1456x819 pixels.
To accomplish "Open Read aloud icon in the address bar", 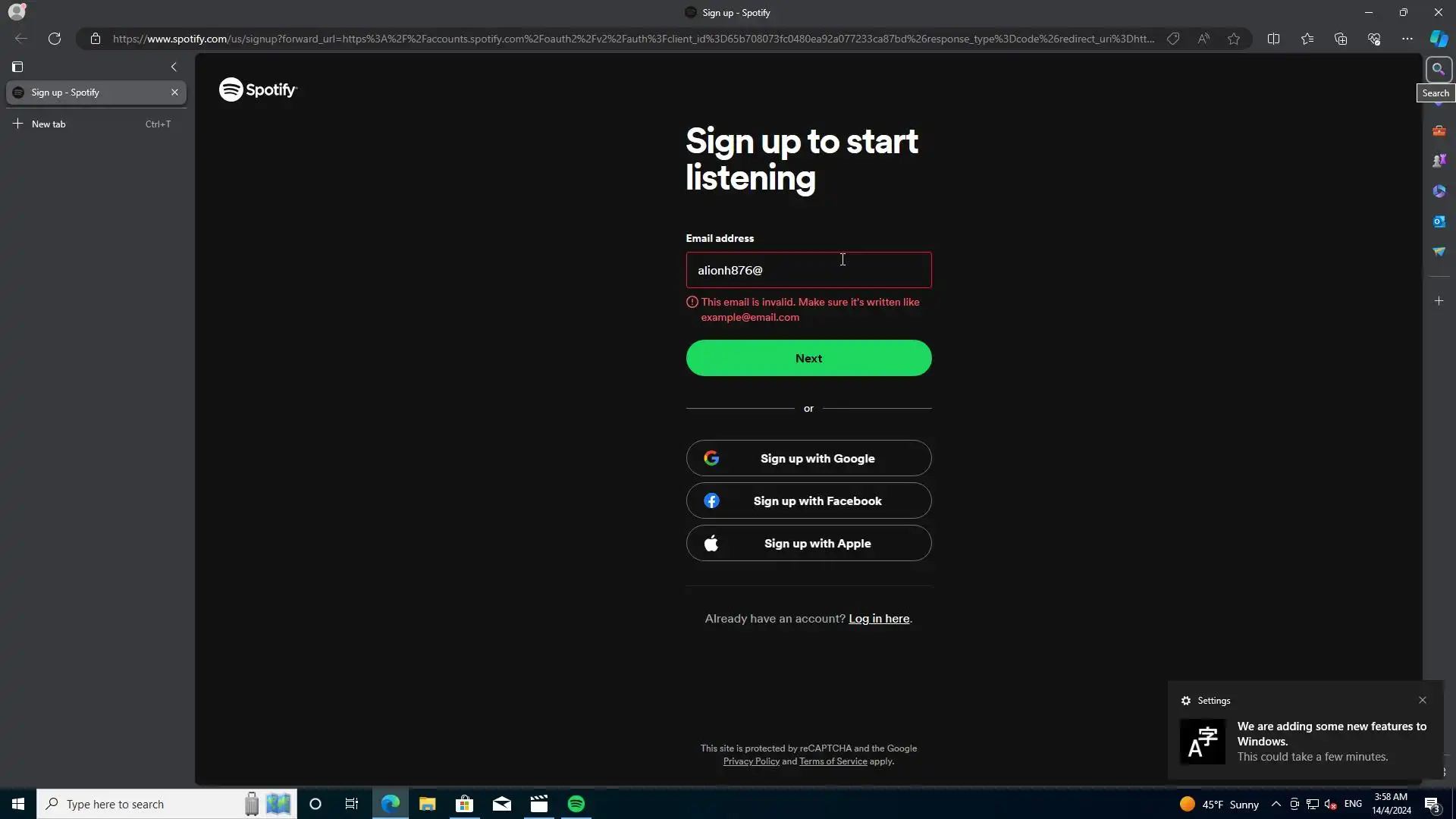I will click(1203, 39).
